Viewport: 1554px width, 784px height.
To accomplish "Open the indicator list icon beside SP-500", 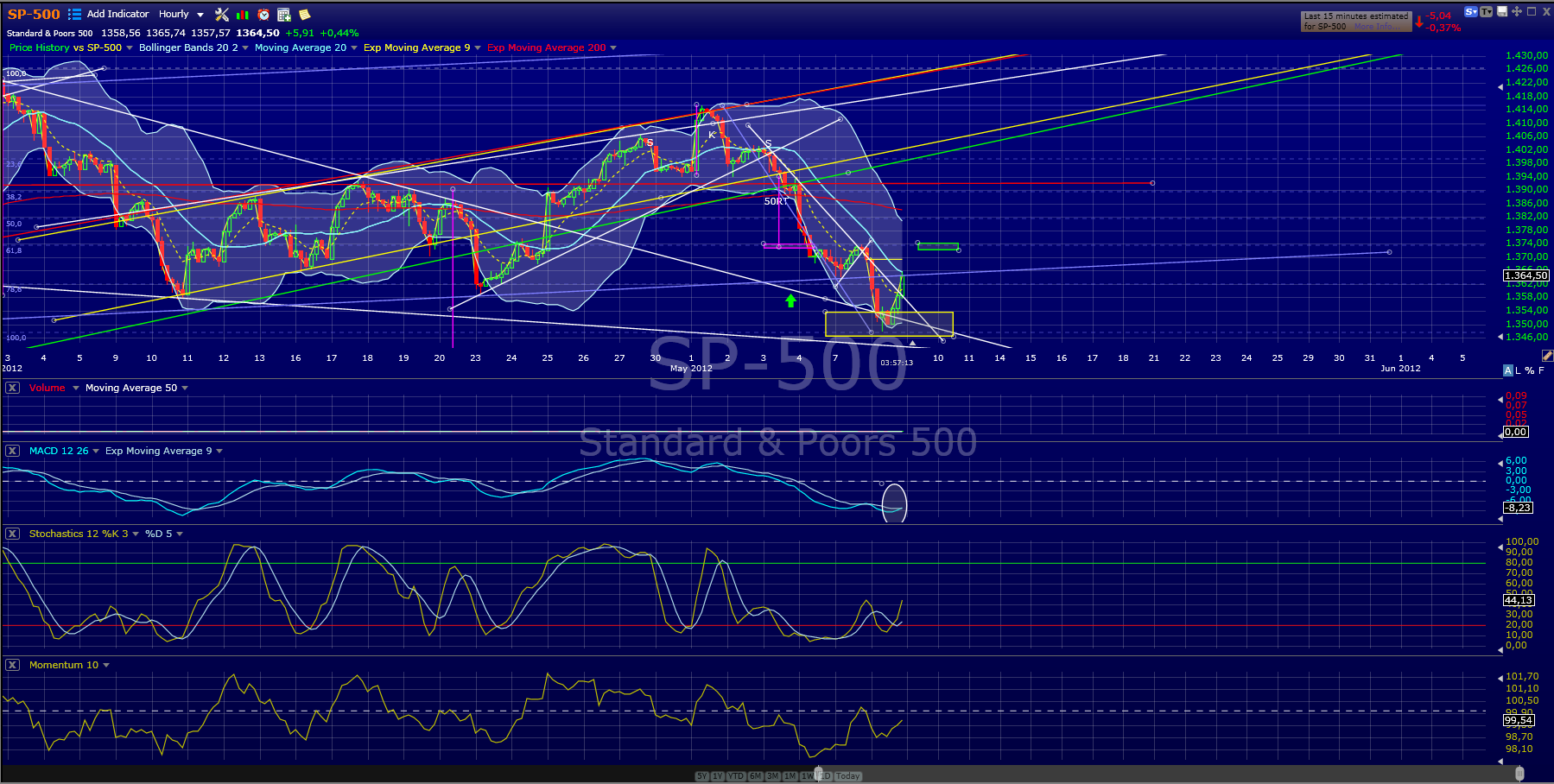I will [x=74, y=14].
